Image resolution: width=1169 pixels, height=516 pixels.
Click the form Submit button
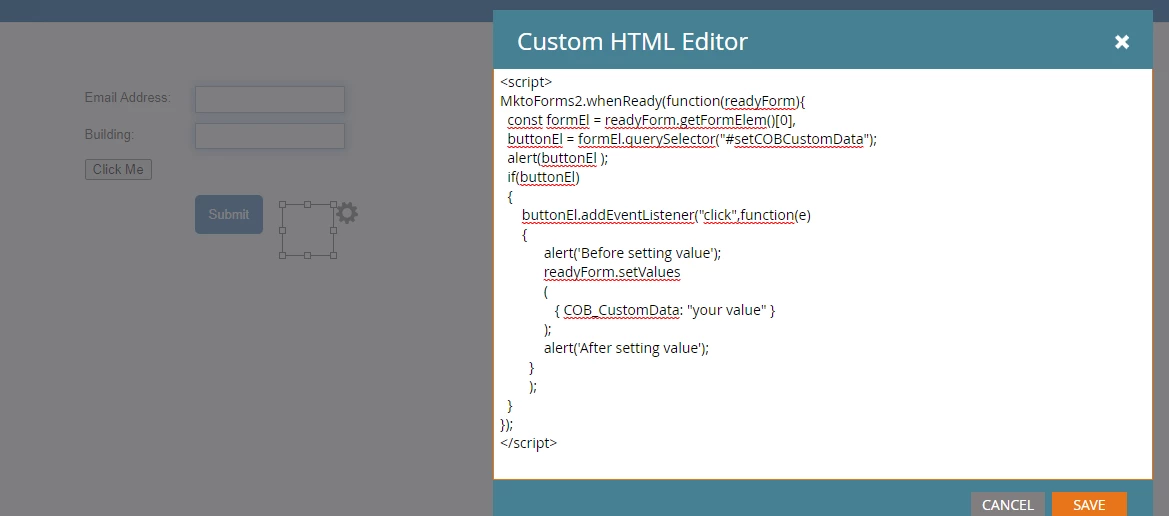[x=229, y=214]
